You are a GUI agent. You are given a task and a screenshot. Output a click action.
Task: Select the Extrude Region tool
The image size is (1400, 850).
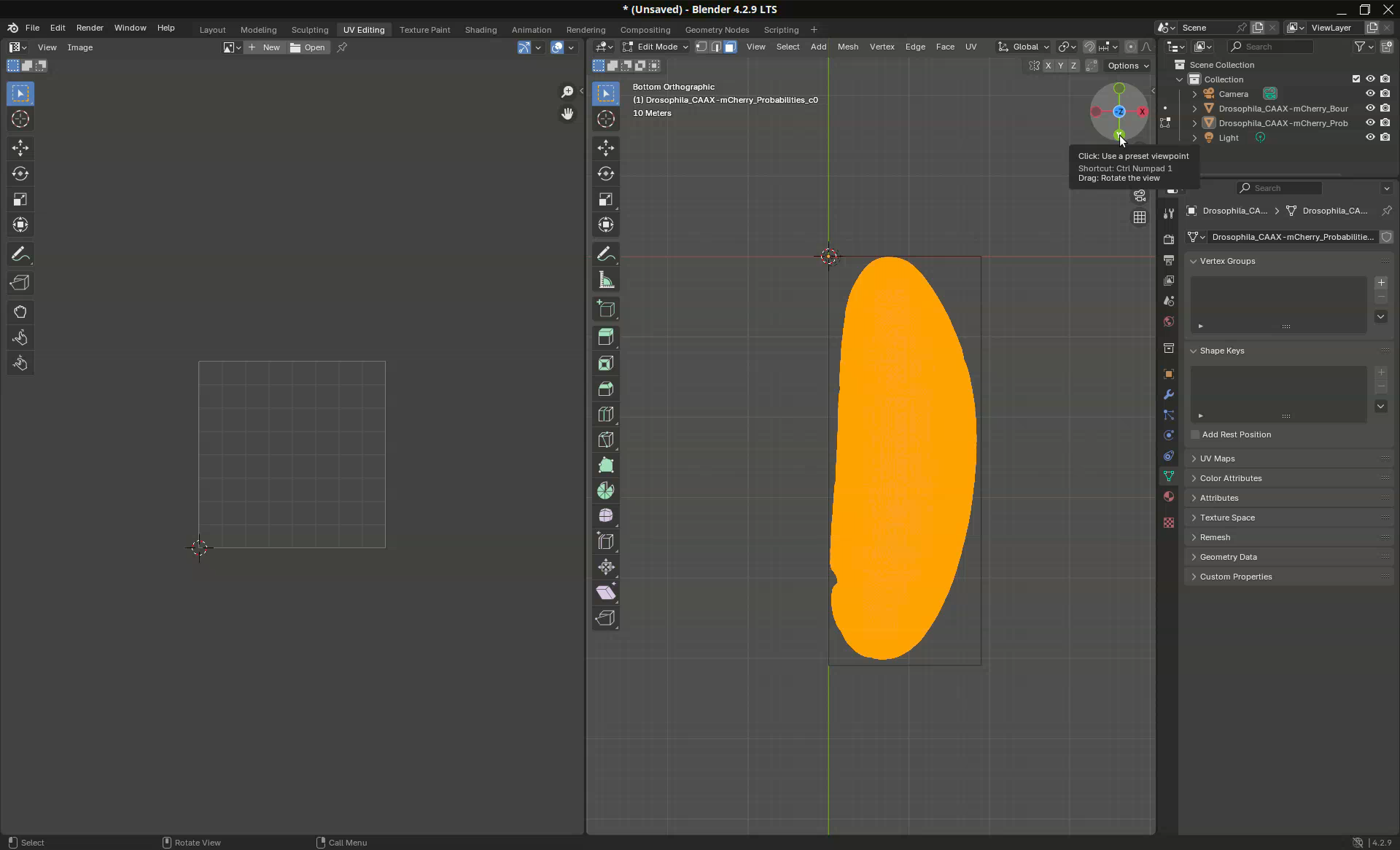[605, 337]
